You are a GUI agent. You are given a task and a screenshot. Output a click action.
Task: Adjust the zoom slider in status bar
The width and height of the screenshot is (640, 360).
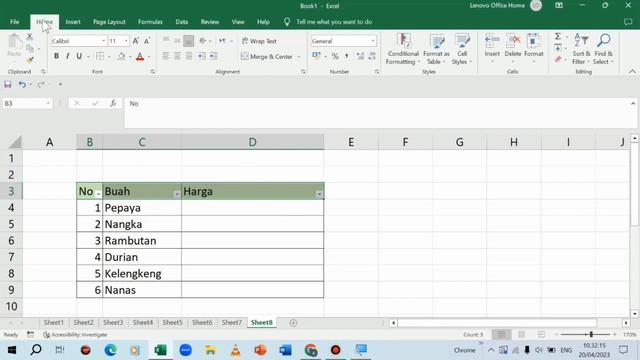point(591,334)
